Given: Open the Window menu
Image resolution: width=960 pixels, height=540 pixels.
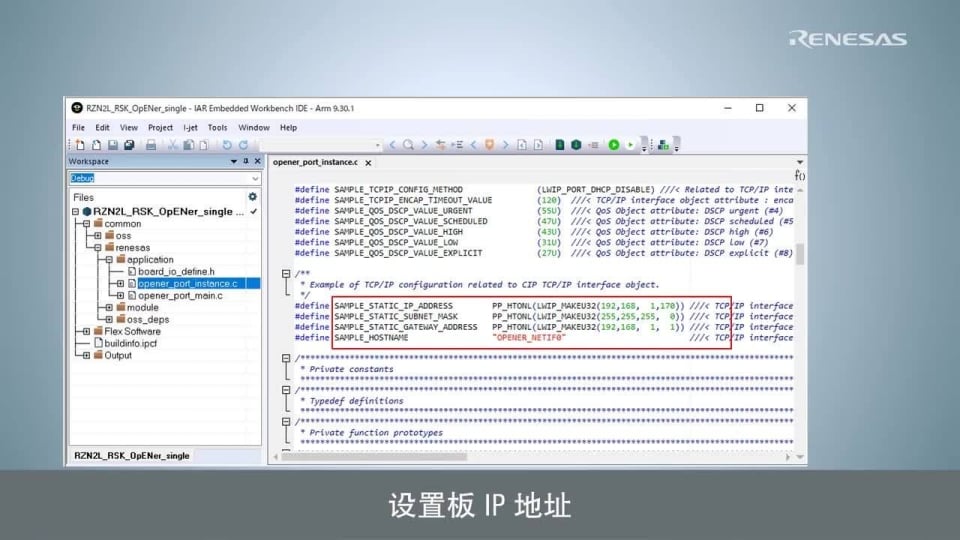Looking at the screenshot, I should pos(253,127).
